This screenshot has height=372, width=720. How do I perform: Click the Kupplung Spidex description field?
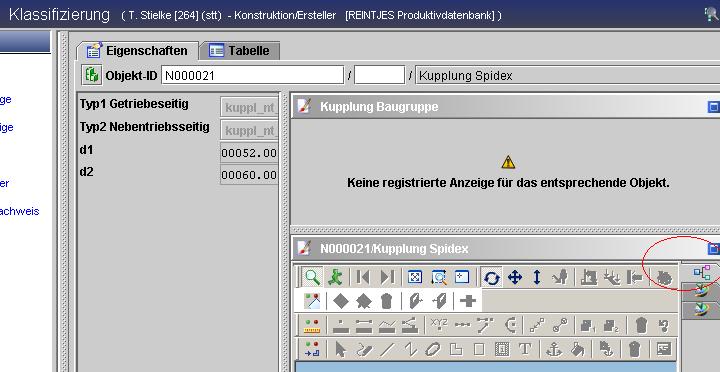568,75
